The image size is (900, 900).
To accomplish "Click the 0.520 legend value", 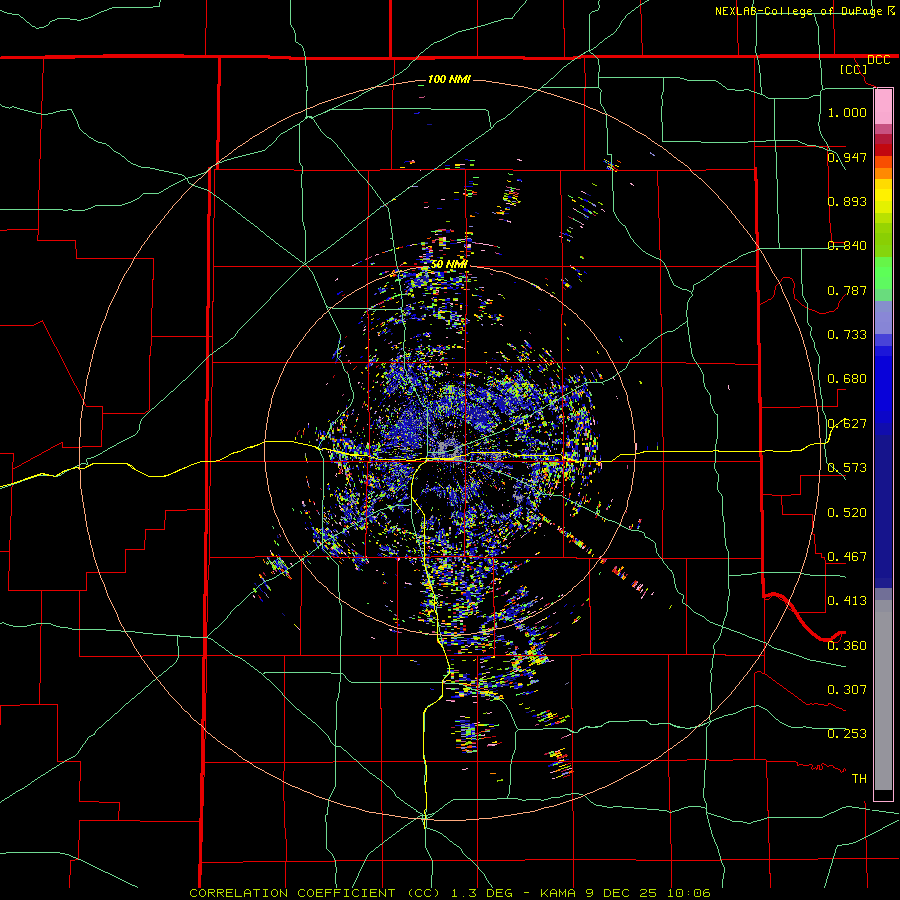I will 847,512.
